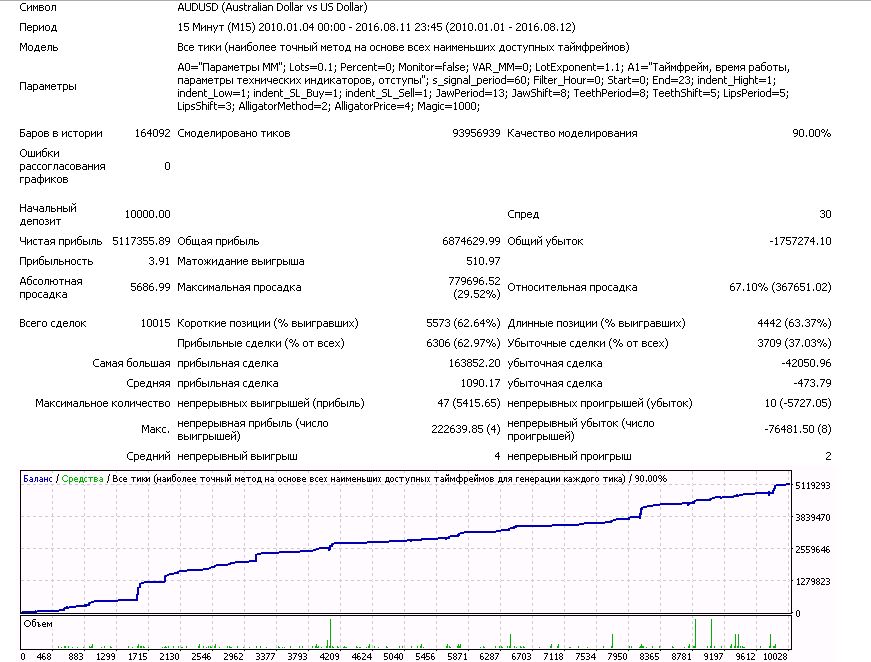Click the 'Относительная просадка' label

point(572,287)
